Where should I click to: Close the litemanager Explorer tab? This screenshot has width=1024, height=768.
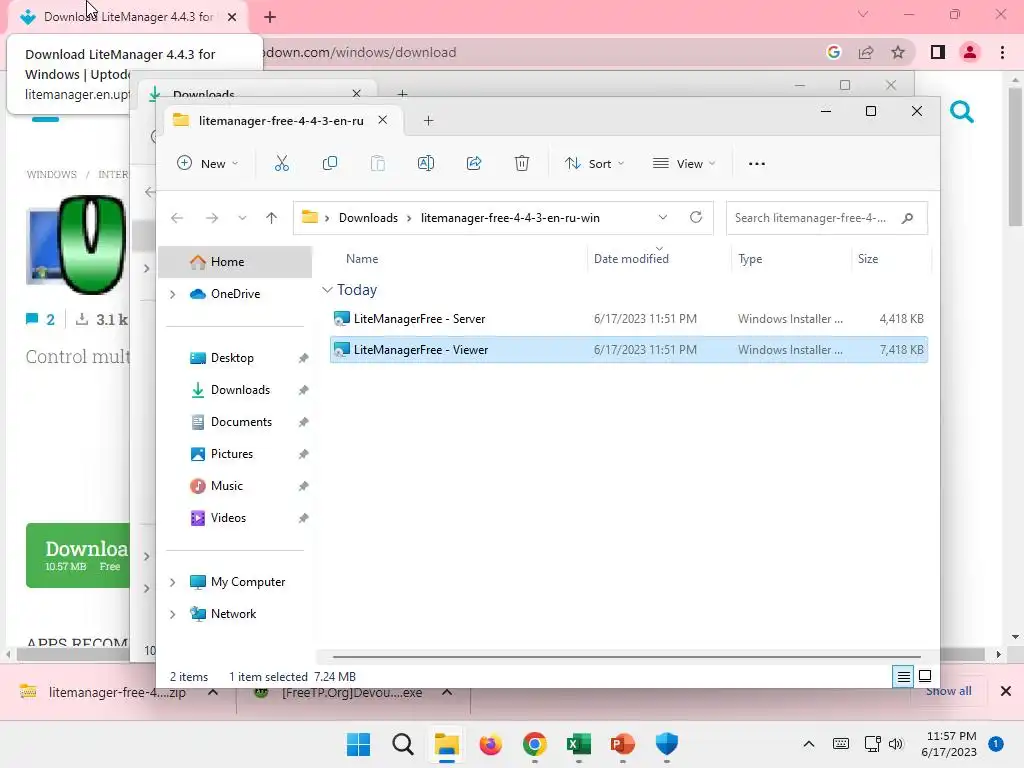pyautogui.click(x=383, y=120)
